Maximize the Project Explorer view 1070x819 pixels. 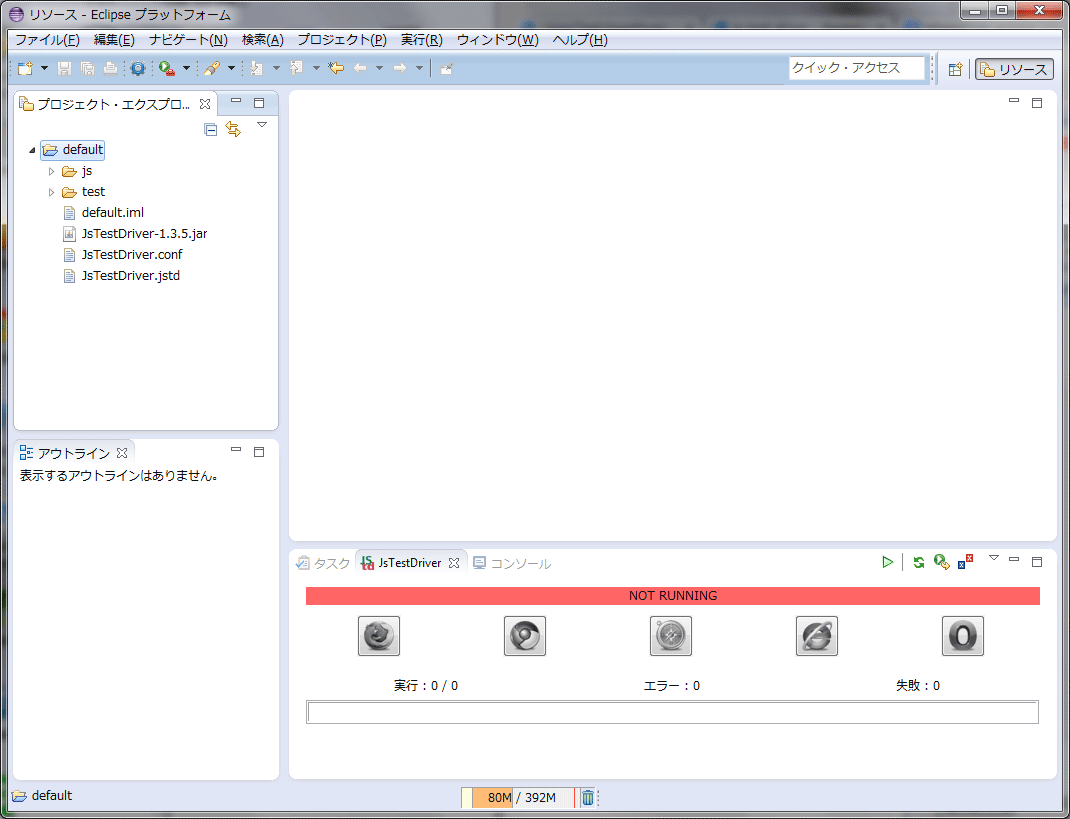pos(259,103)
